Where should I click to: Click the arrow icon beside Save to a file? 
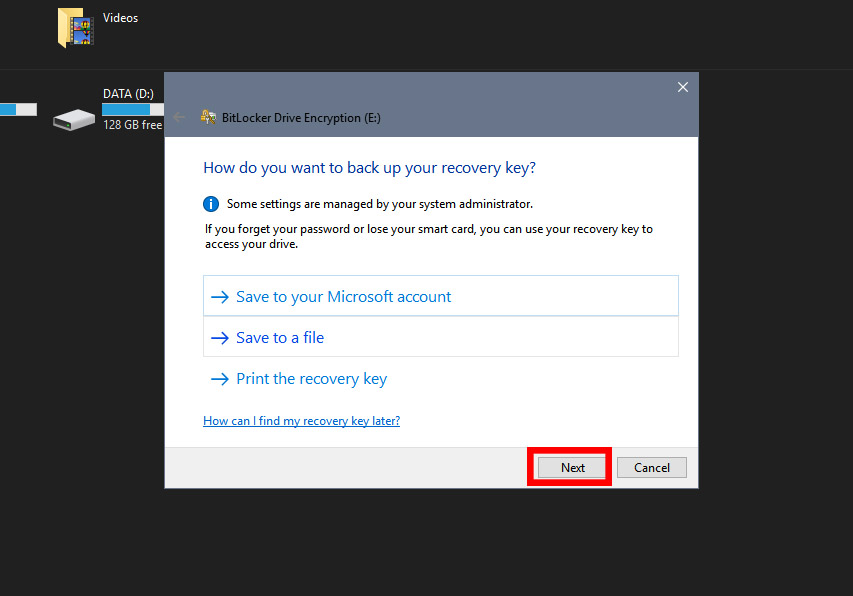click(220, 338)
